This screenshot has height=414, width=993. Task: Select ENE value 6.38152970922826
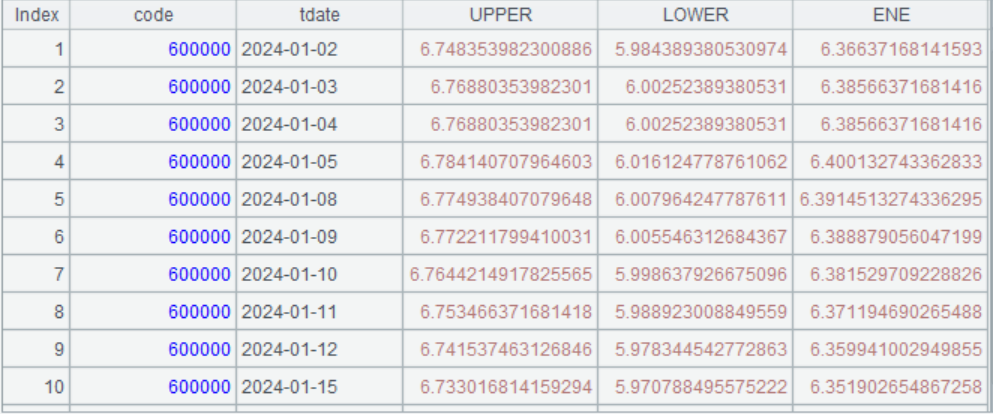tap(890, 274)
